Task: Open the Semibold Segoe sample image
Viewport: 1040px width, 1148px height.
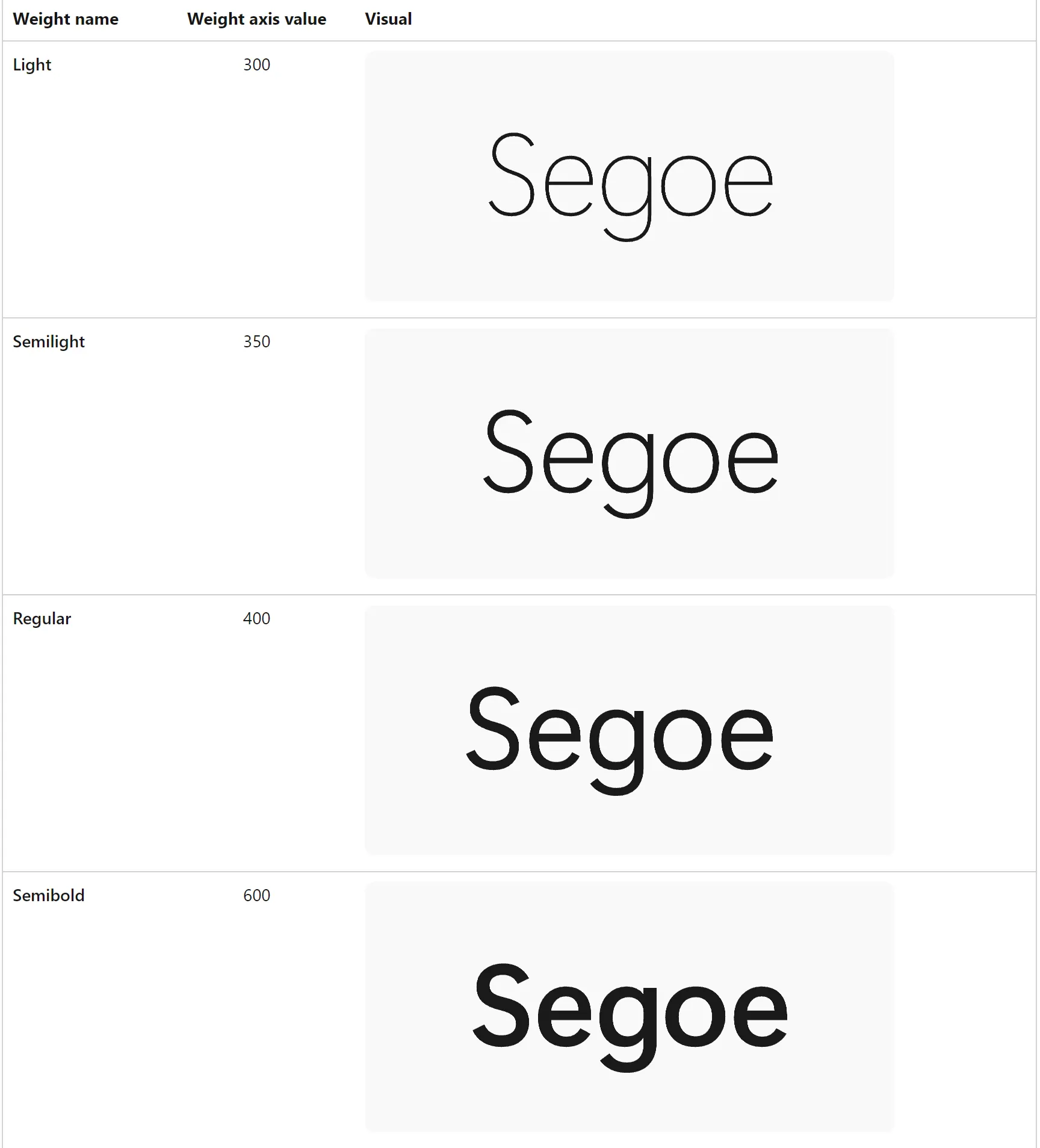Action: (x=629, y=1007)
